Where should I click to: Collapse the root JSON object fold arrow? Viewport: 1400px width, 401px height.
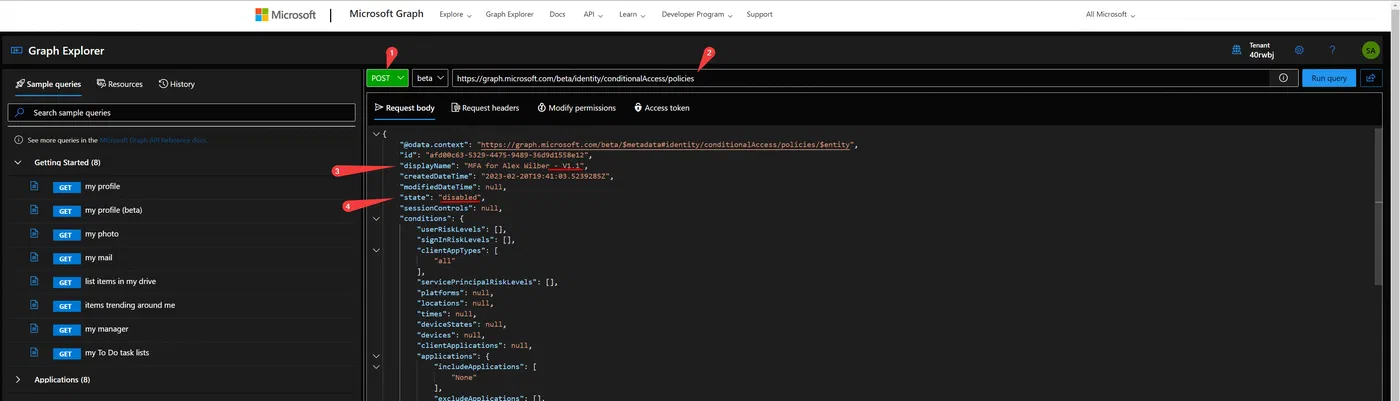click(375, 133)
